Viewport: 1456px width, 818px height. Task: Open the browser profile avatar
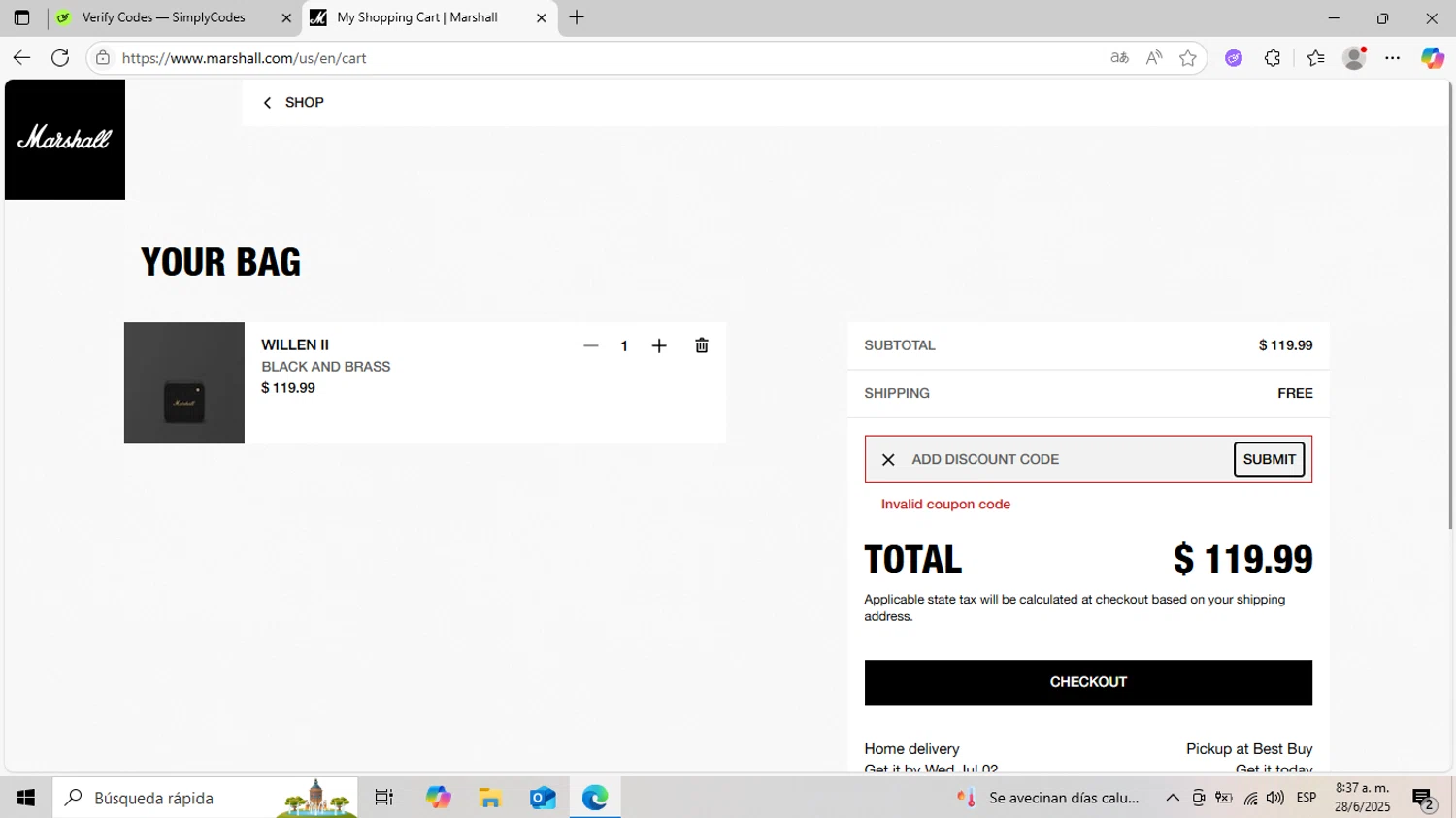1354,58
